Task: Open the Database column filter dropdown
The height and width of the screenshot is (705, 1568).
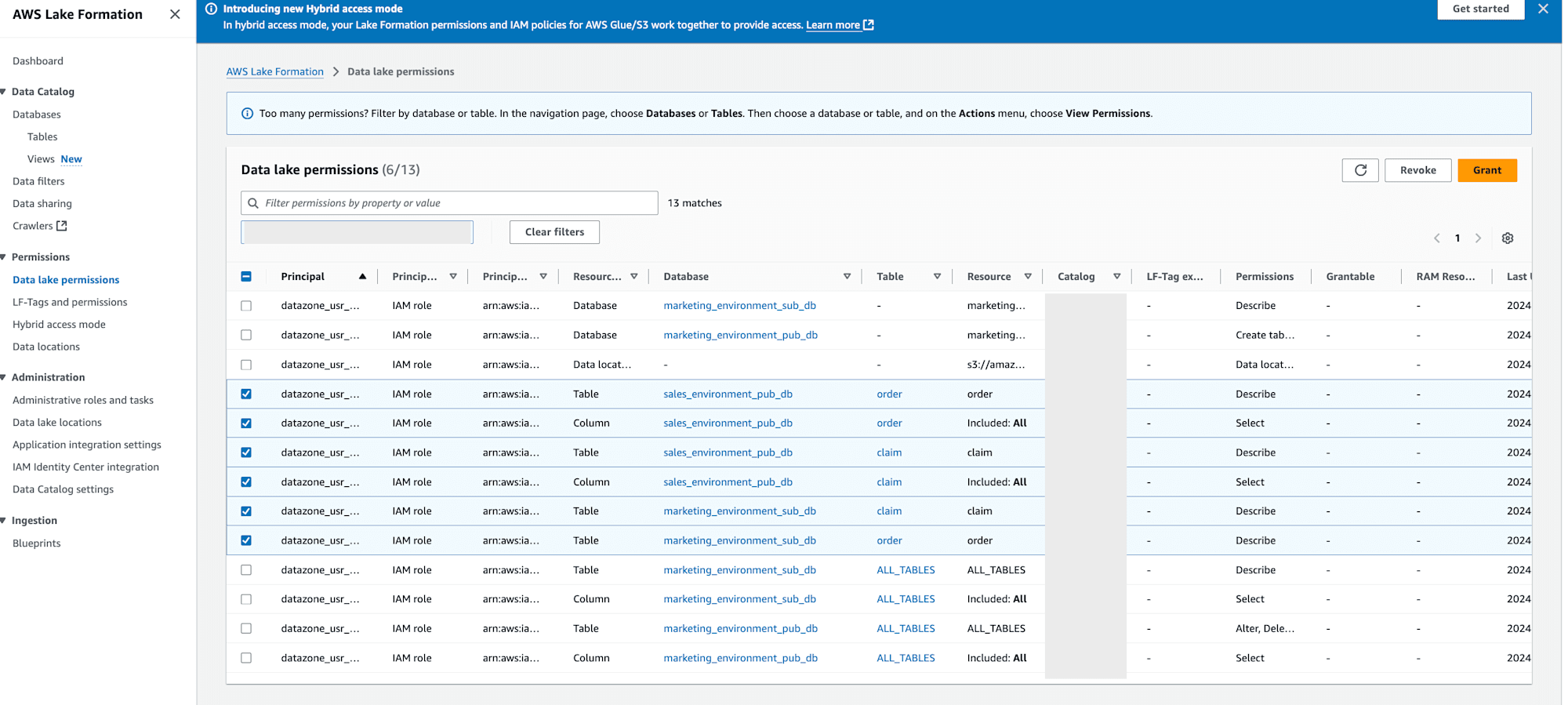Action: coord(847,276)
